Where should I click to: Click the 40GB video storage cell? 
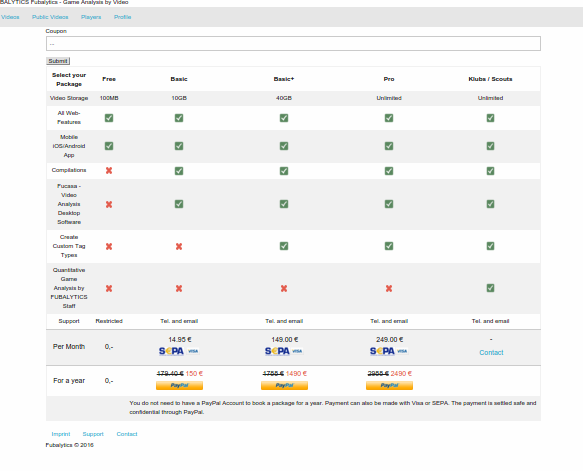pyautogui.click(x=284, y=98)
